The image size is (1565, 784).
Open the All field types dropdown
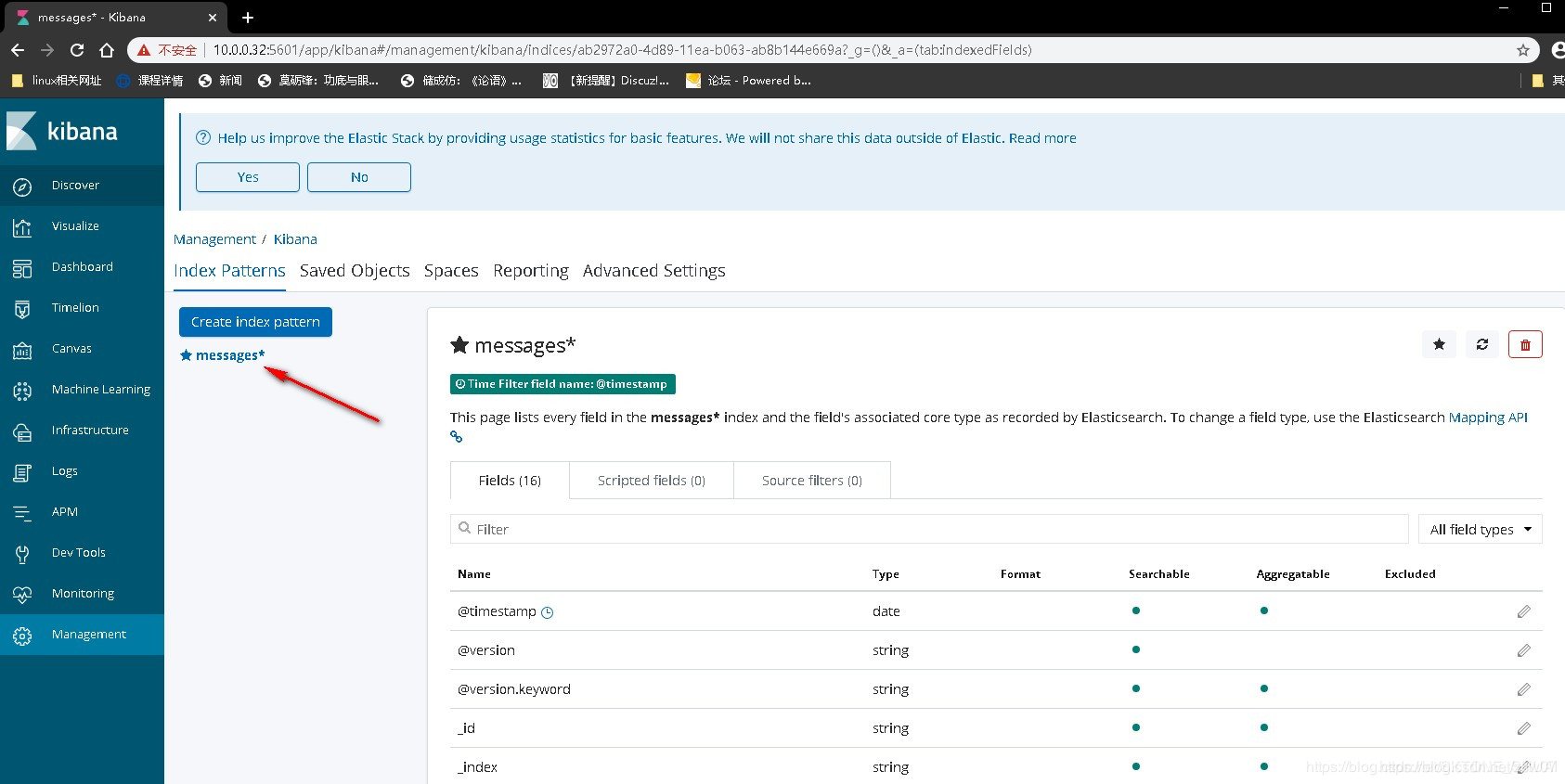click(x=1481, y=529)
